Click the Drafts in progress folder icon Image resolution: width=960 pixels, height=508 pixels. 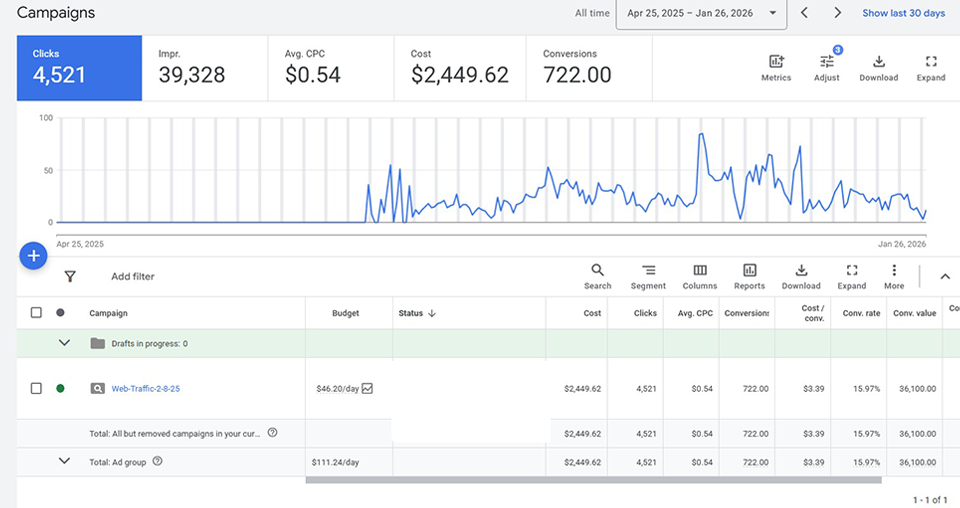(98, 343)
